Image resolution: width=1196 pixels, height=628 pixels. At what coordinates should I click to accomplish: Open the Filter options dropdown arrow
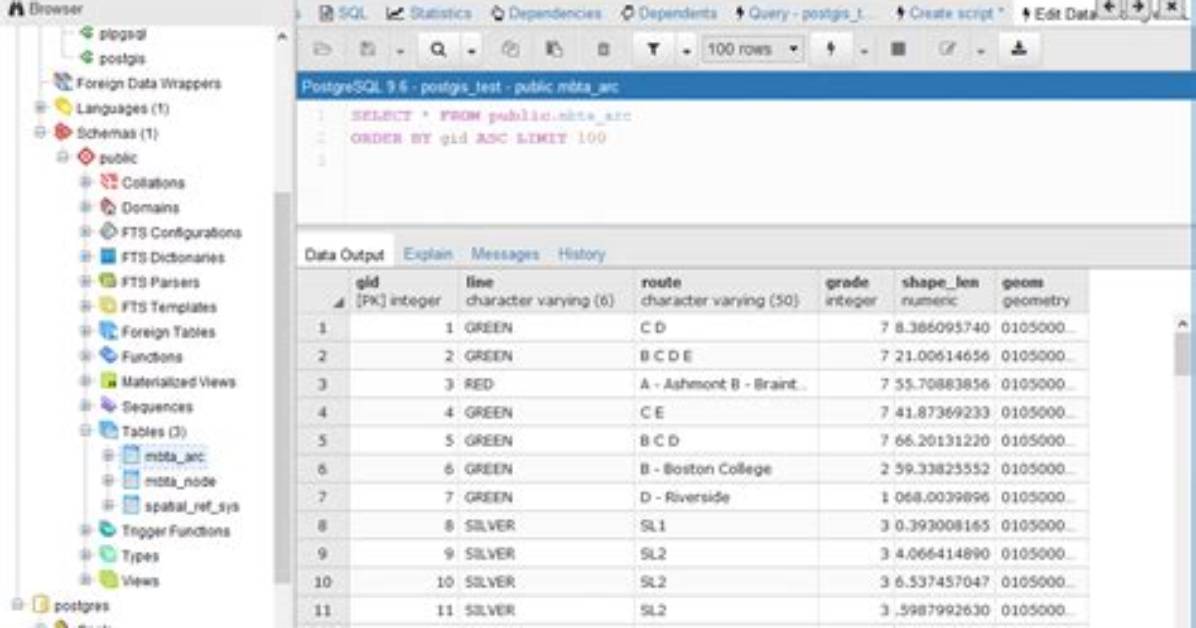[686, 50]
